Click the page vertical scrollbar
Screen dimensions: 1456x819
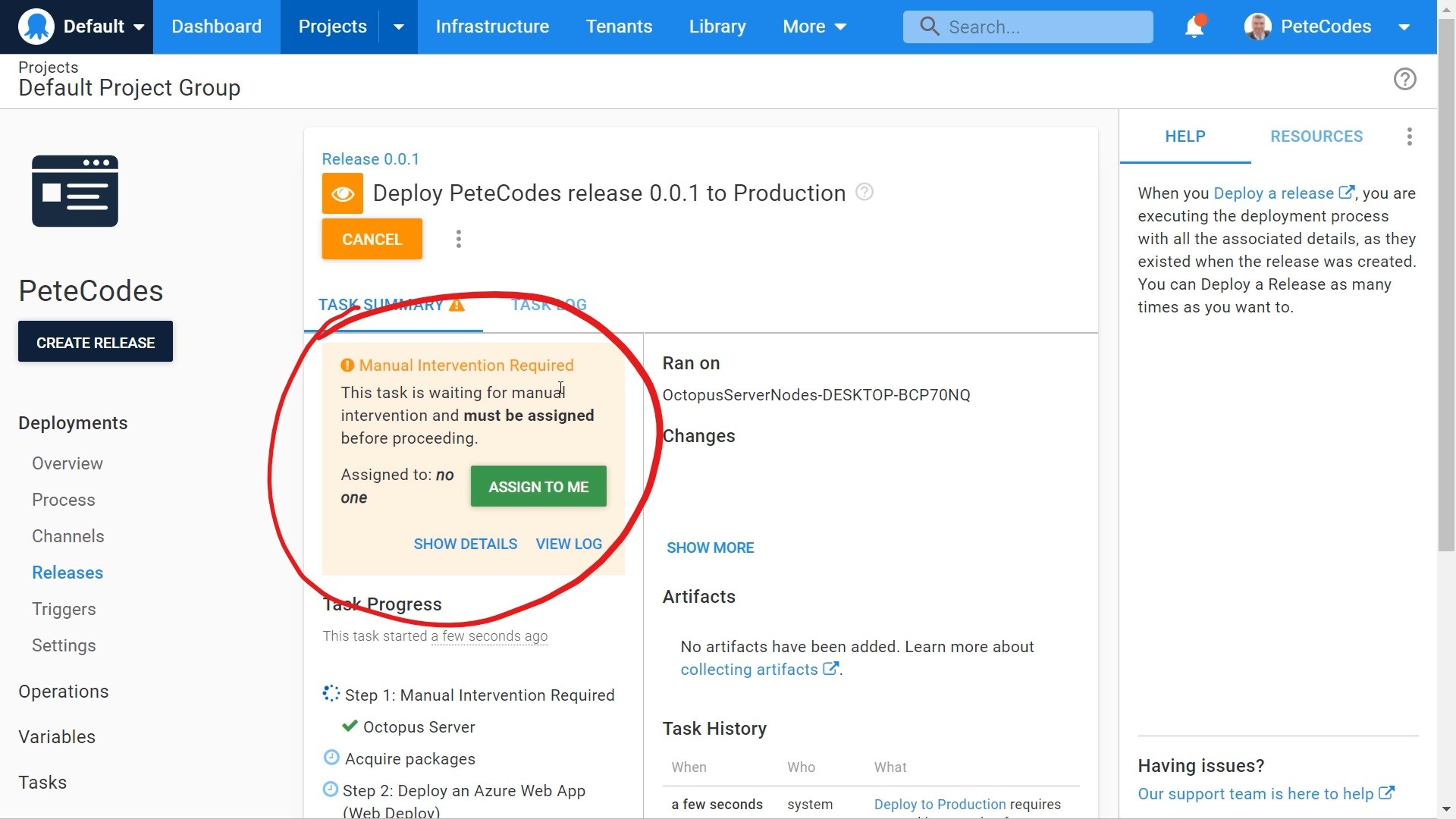[x=1446, y=284]
